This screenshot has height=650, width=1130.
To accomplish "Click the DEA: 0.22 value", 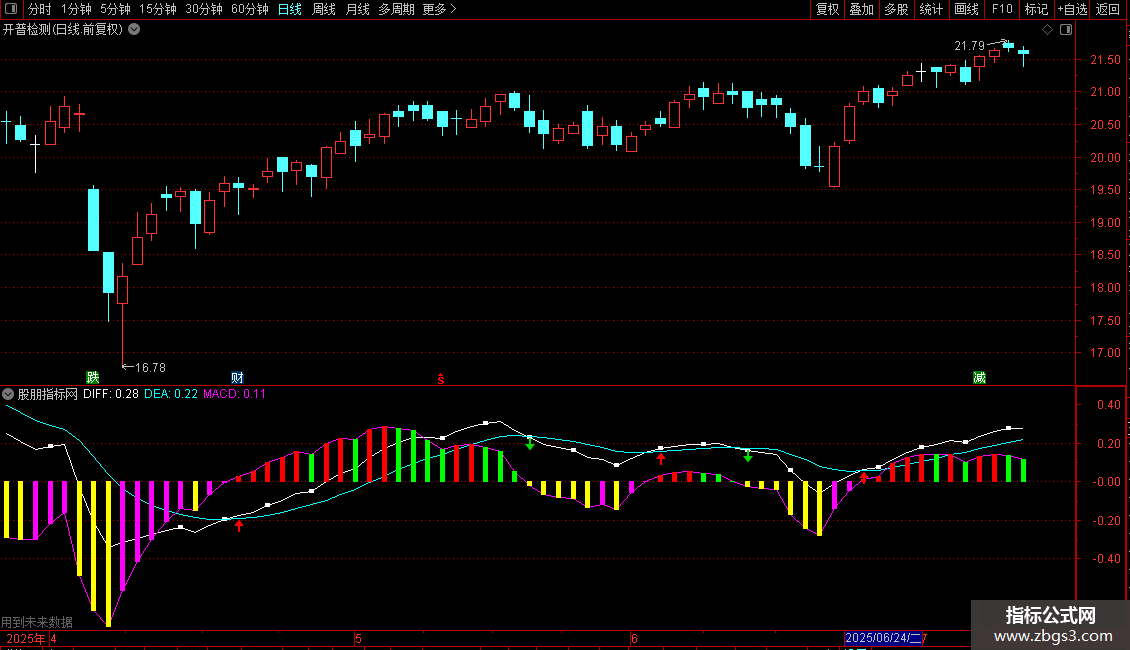I will coord(171,394).
